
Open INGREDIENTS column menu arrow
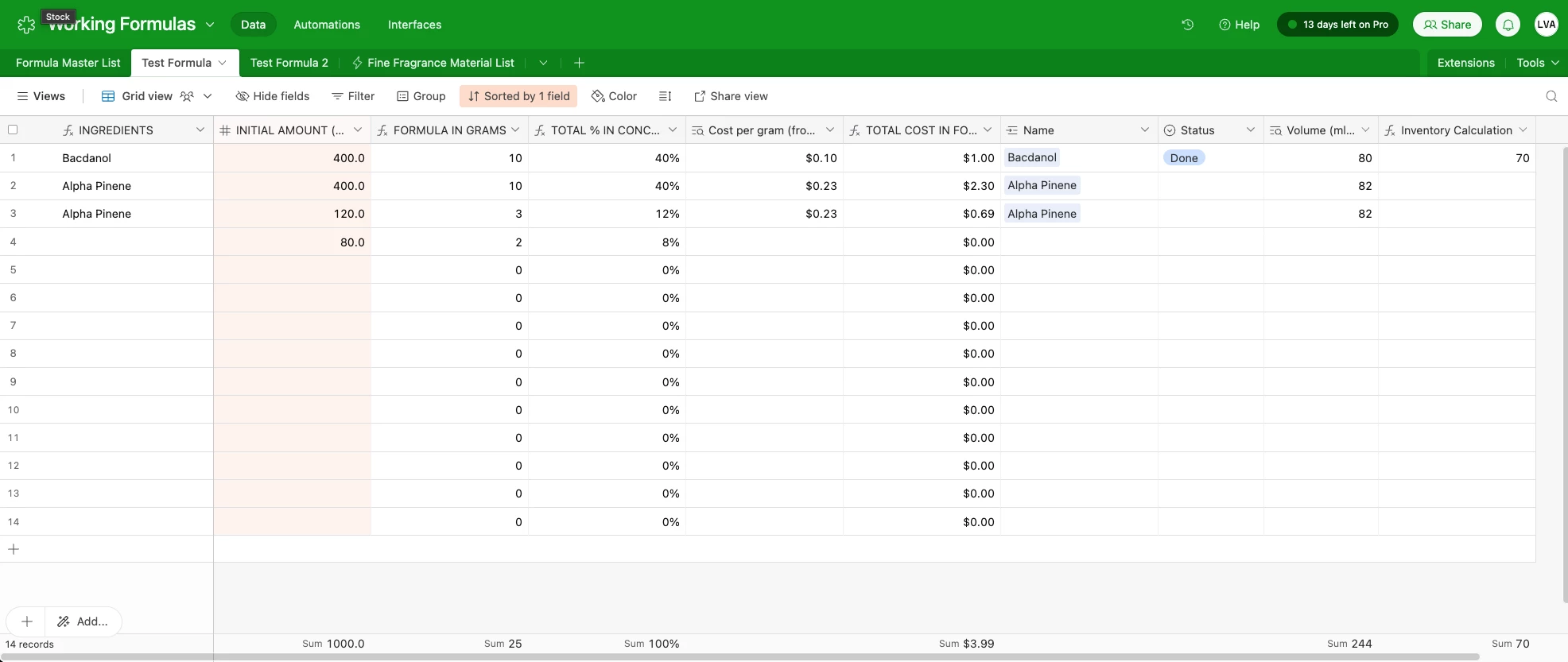click(200, 130)
